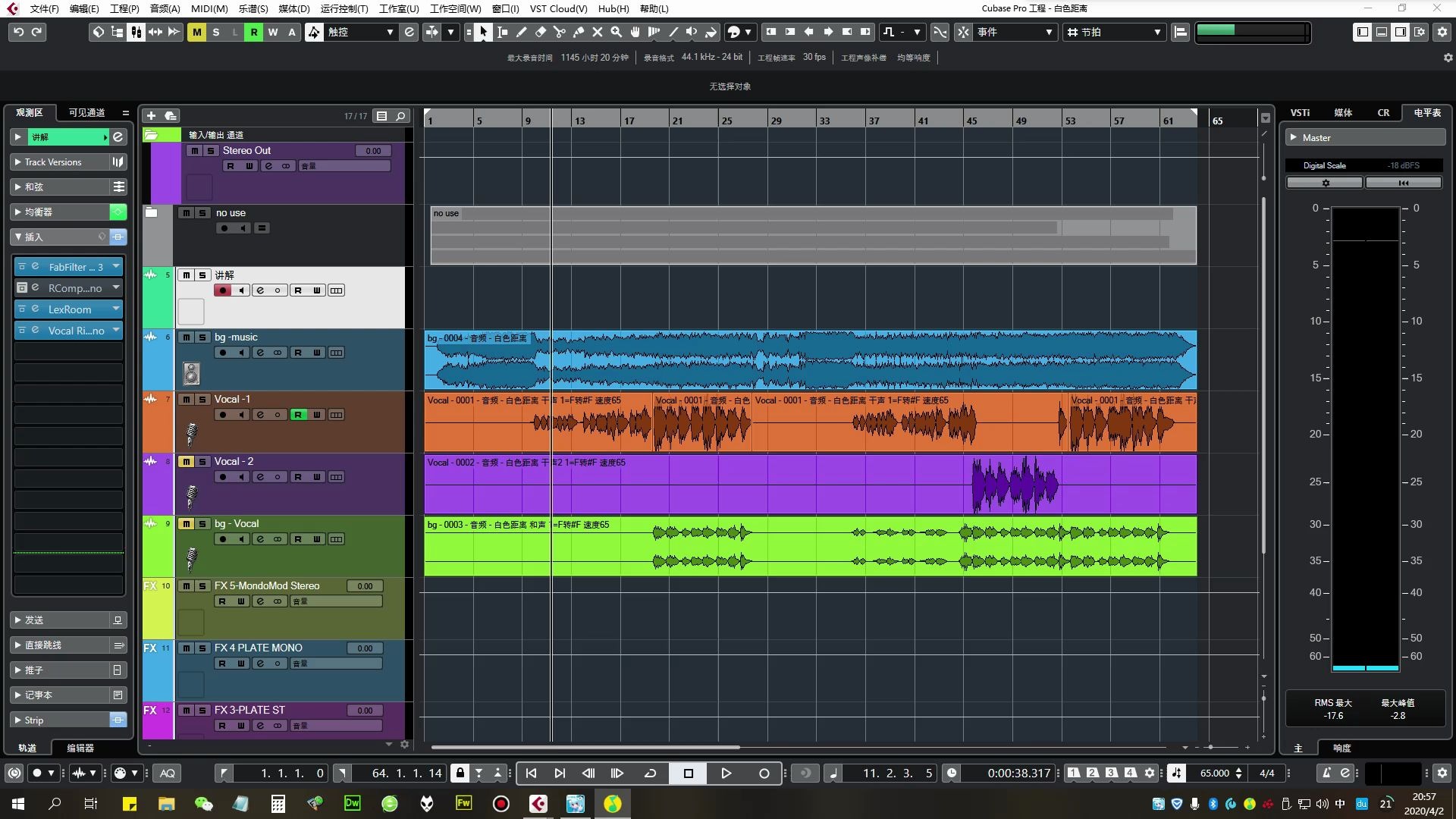The width and height of the screenshot is (1456, 819).
Task: Open the Windows Start menu
Action: [x=18, y=804]
